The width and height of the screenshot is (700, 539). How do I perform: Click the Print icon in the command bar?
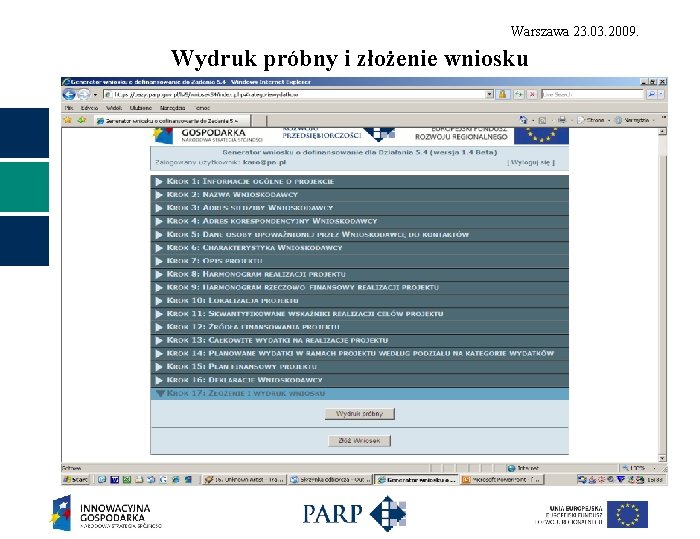(x=562, y=120)
